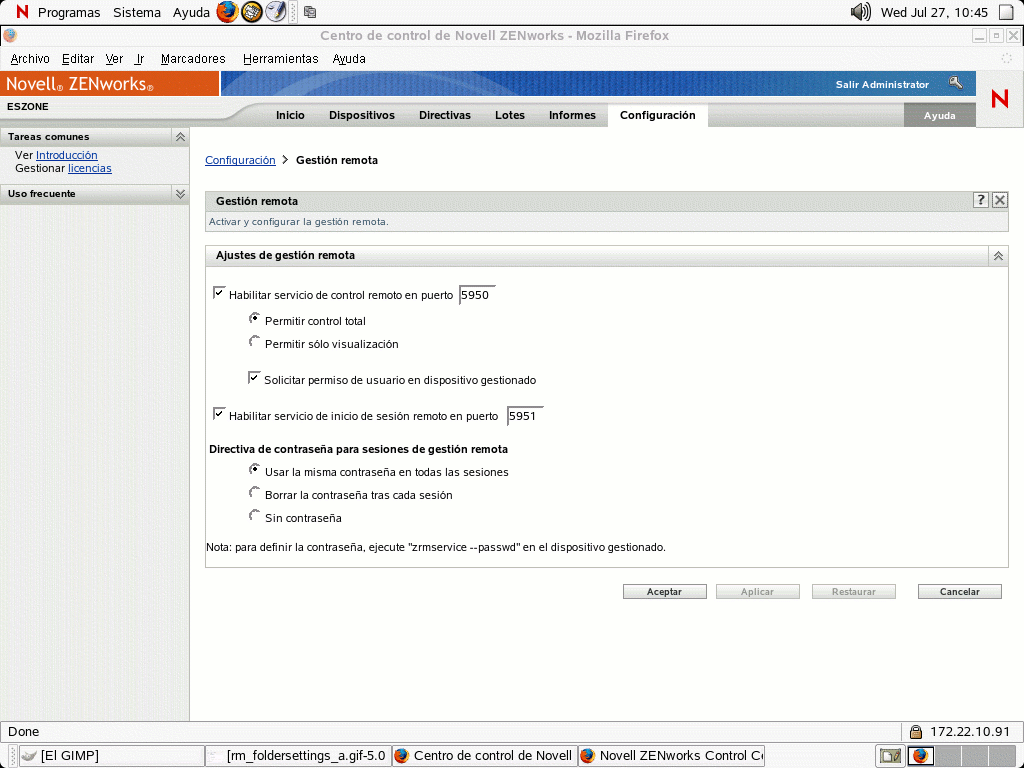1024x768 pixels.
Task: Switch to the Dispositivos tab
Action: pyautogui.click(x=361, y=115)
